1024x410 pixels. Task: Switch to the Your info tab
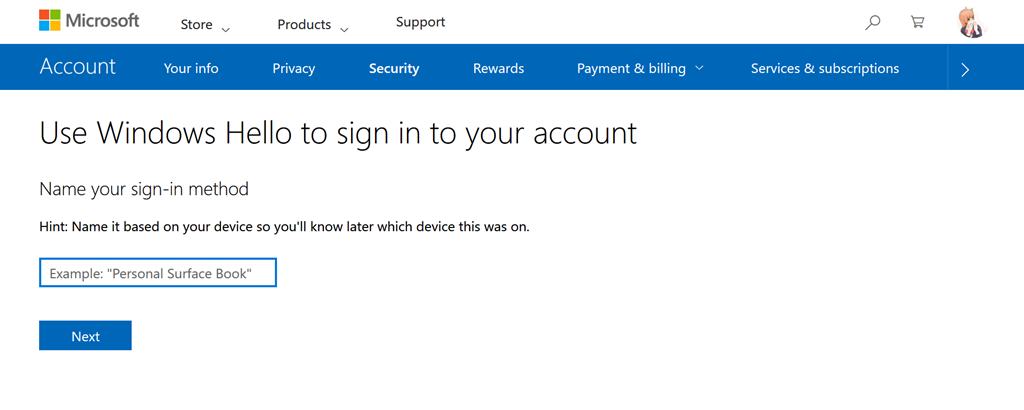[x=191, y=69]
